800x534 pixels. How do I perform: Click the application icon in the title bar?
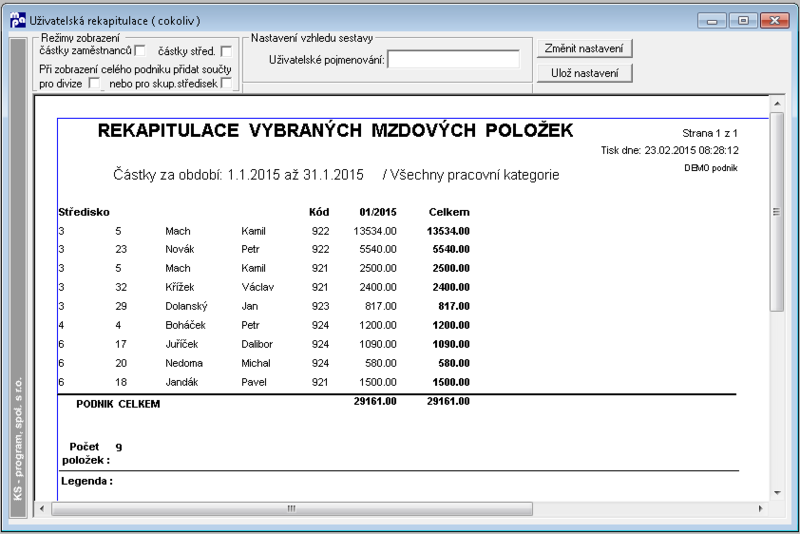coord(17,20)
